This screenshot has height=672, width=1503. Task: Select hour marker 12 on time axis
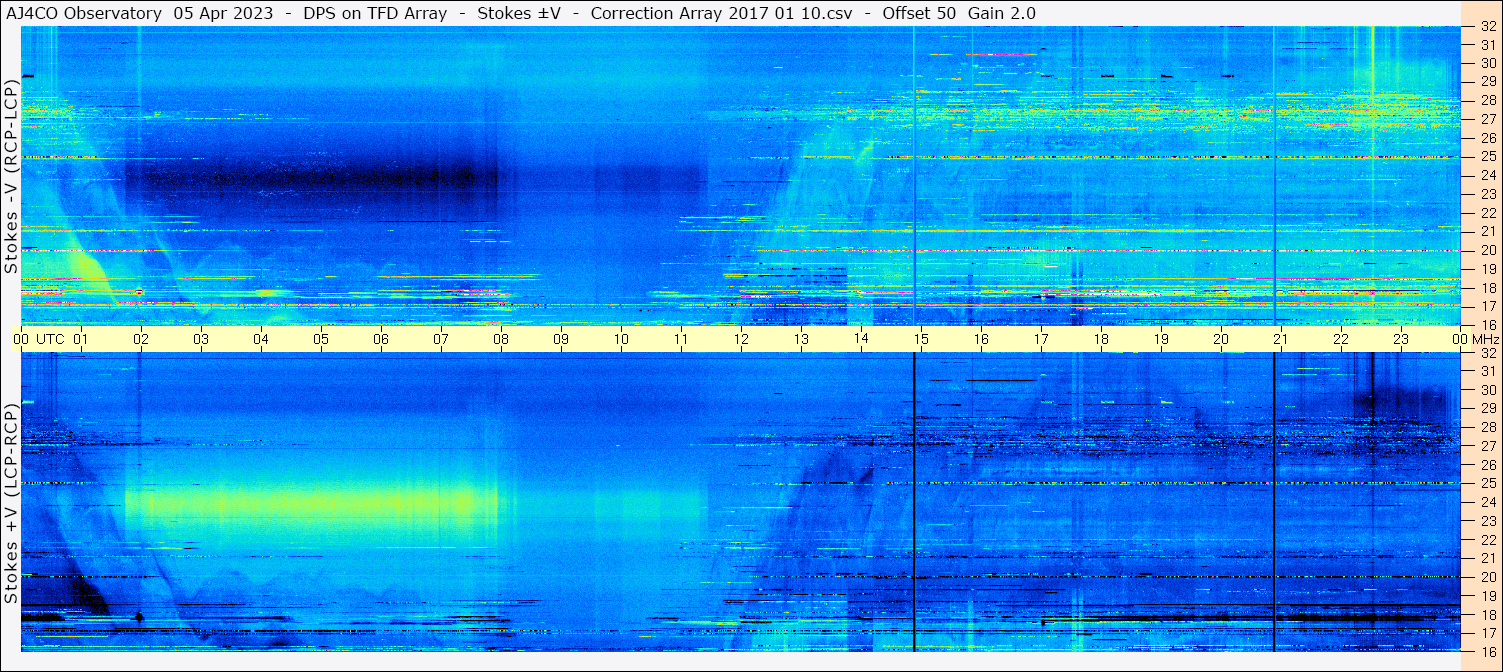click(741, 339)
